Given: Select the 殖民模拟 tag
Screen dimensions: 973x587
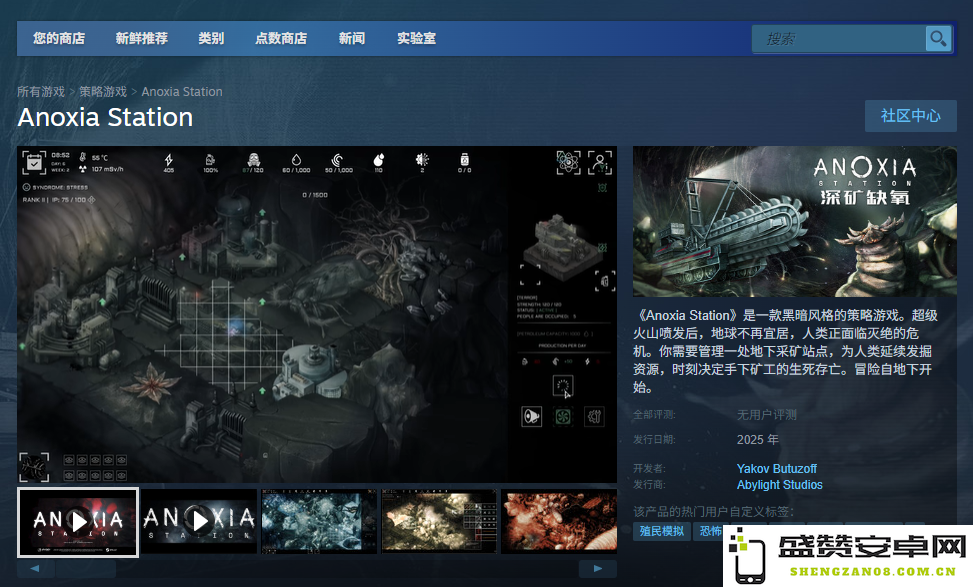Looking at the screenshot, I should coord(661,531).
